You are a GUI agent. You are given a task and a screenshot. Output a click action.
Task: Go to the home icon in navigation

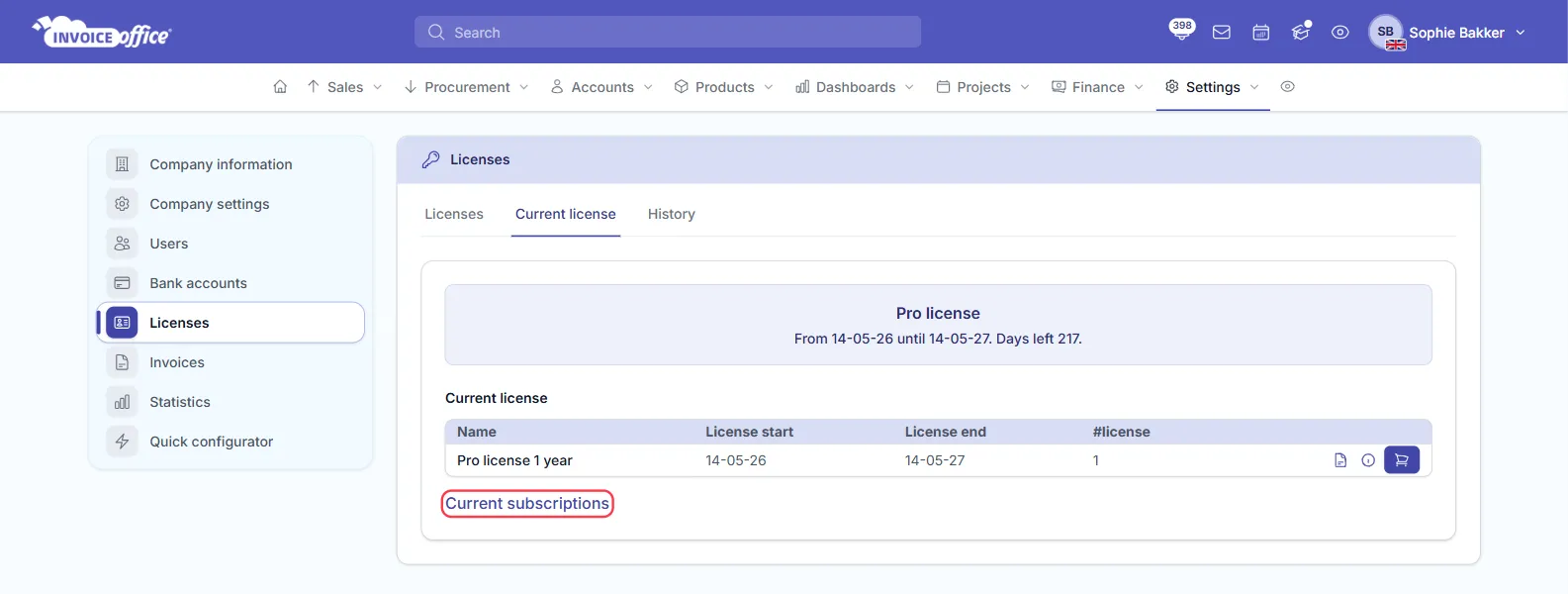coord(280,87)
